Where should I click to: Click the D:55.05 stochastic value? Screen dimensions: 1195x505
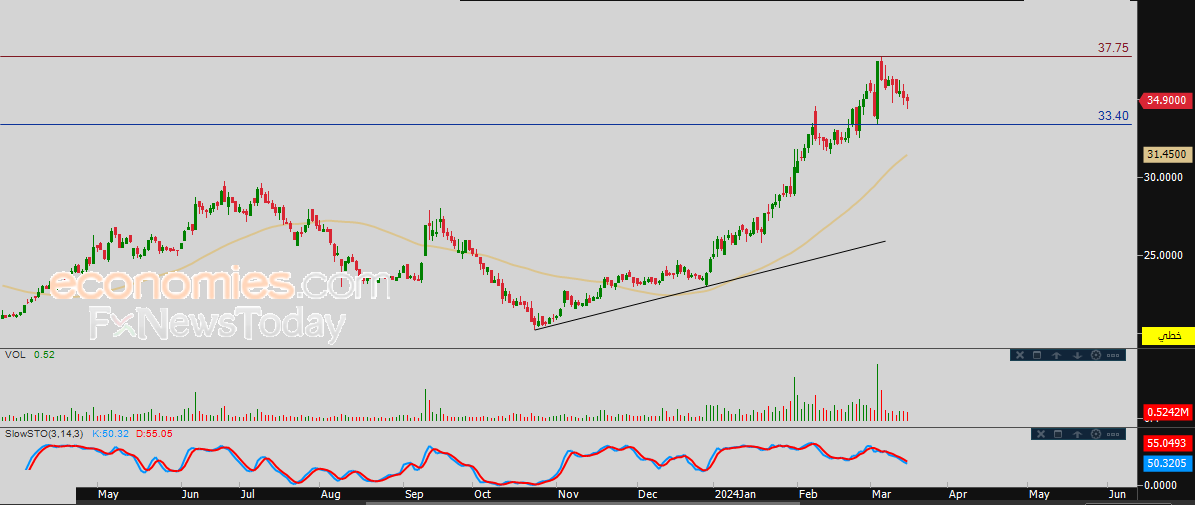click(x=155, y=433)
